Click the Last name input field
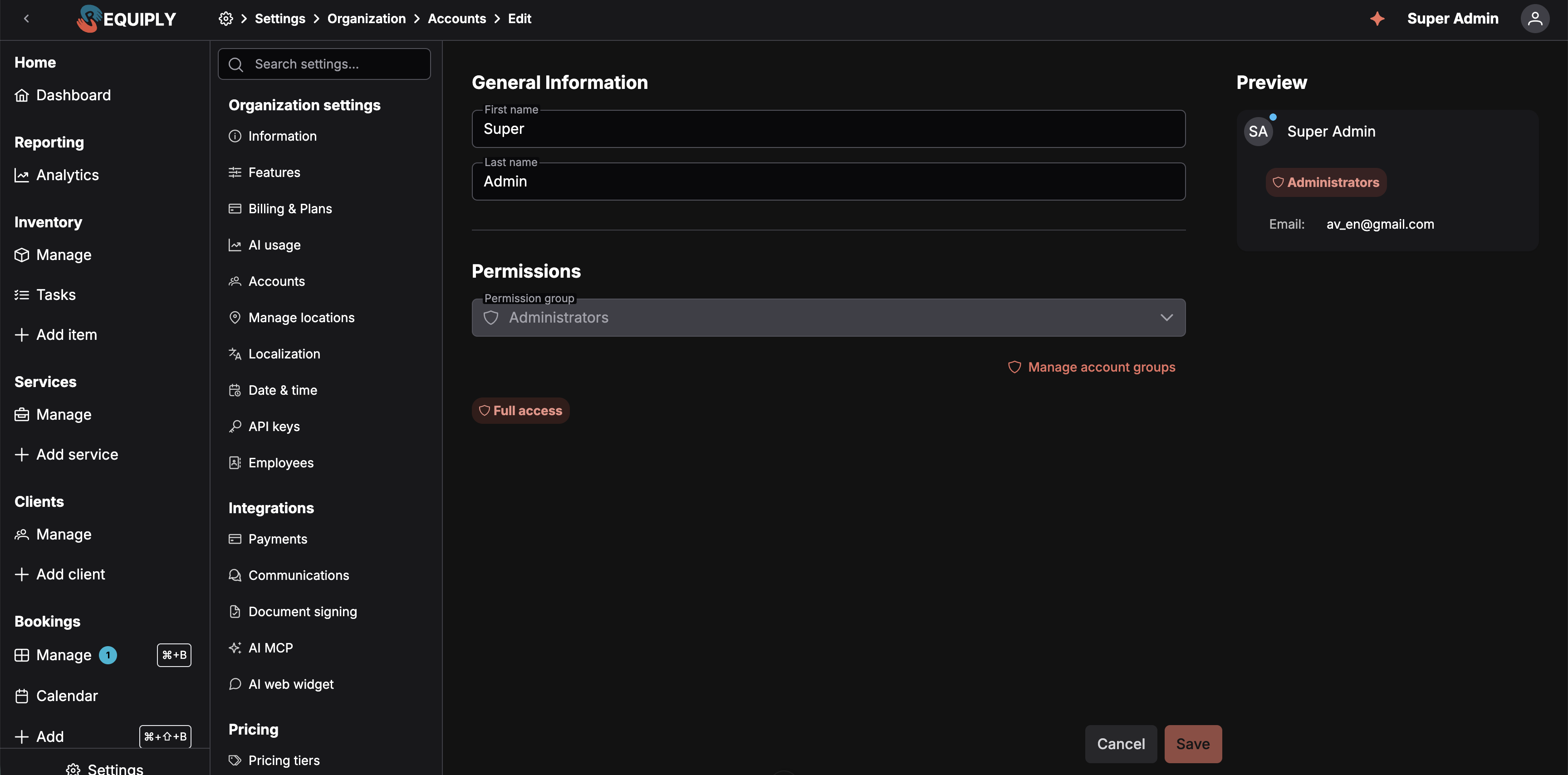 (828, 181)
